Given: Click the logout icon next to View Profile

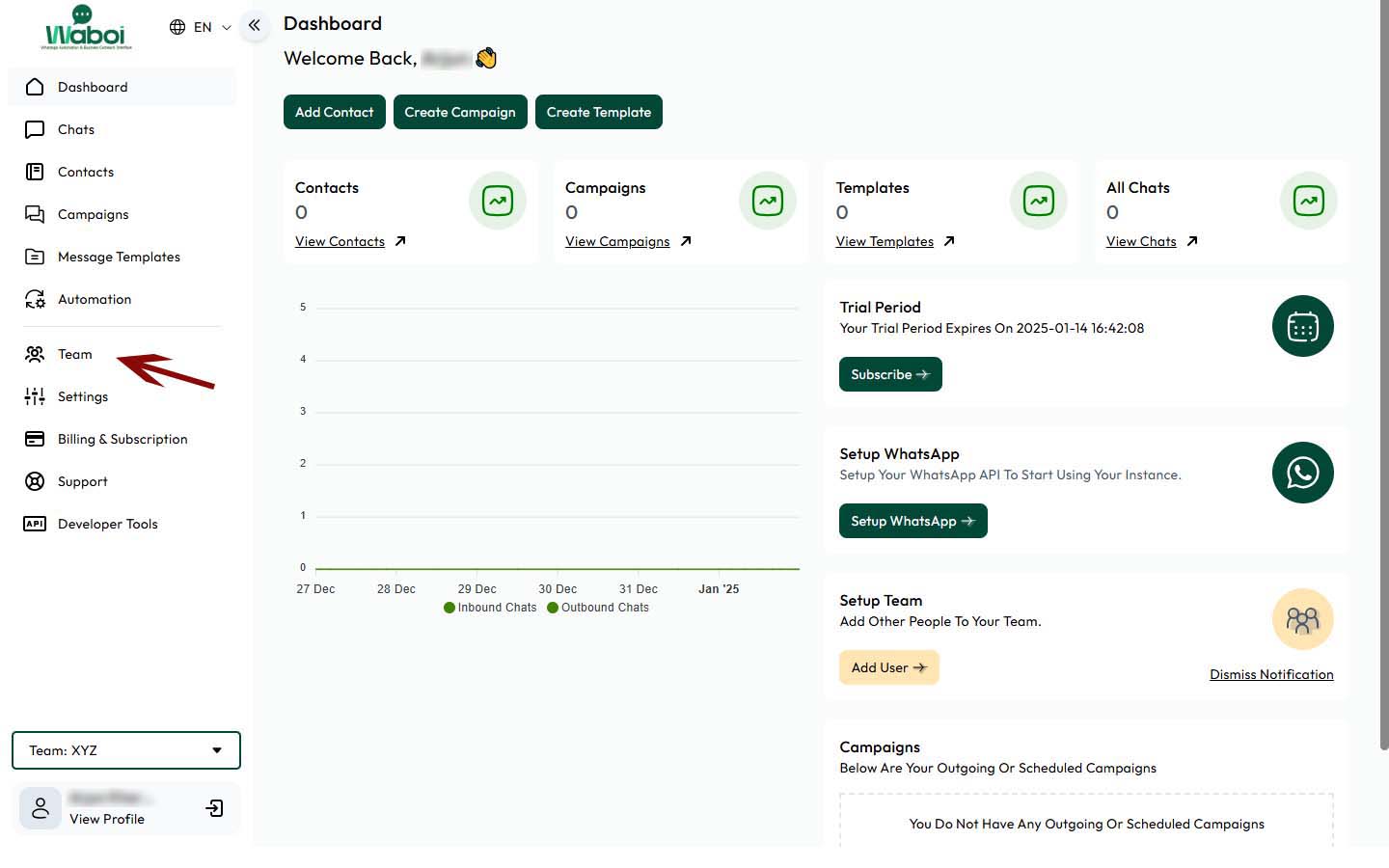Looking at the screenshot, I should click(215, 808).
